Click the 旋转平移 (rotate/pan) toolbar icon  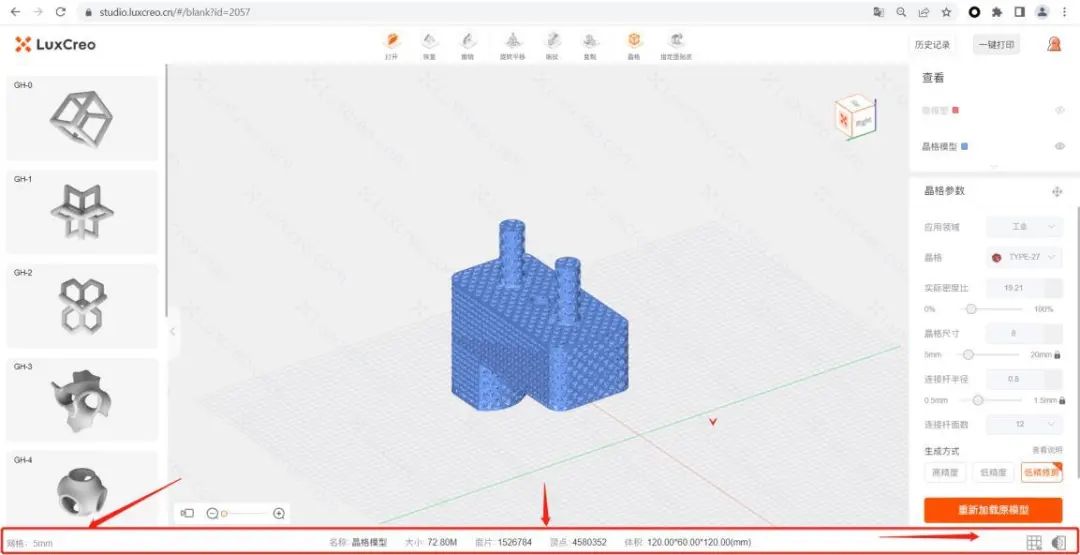(x=512, y=43)
